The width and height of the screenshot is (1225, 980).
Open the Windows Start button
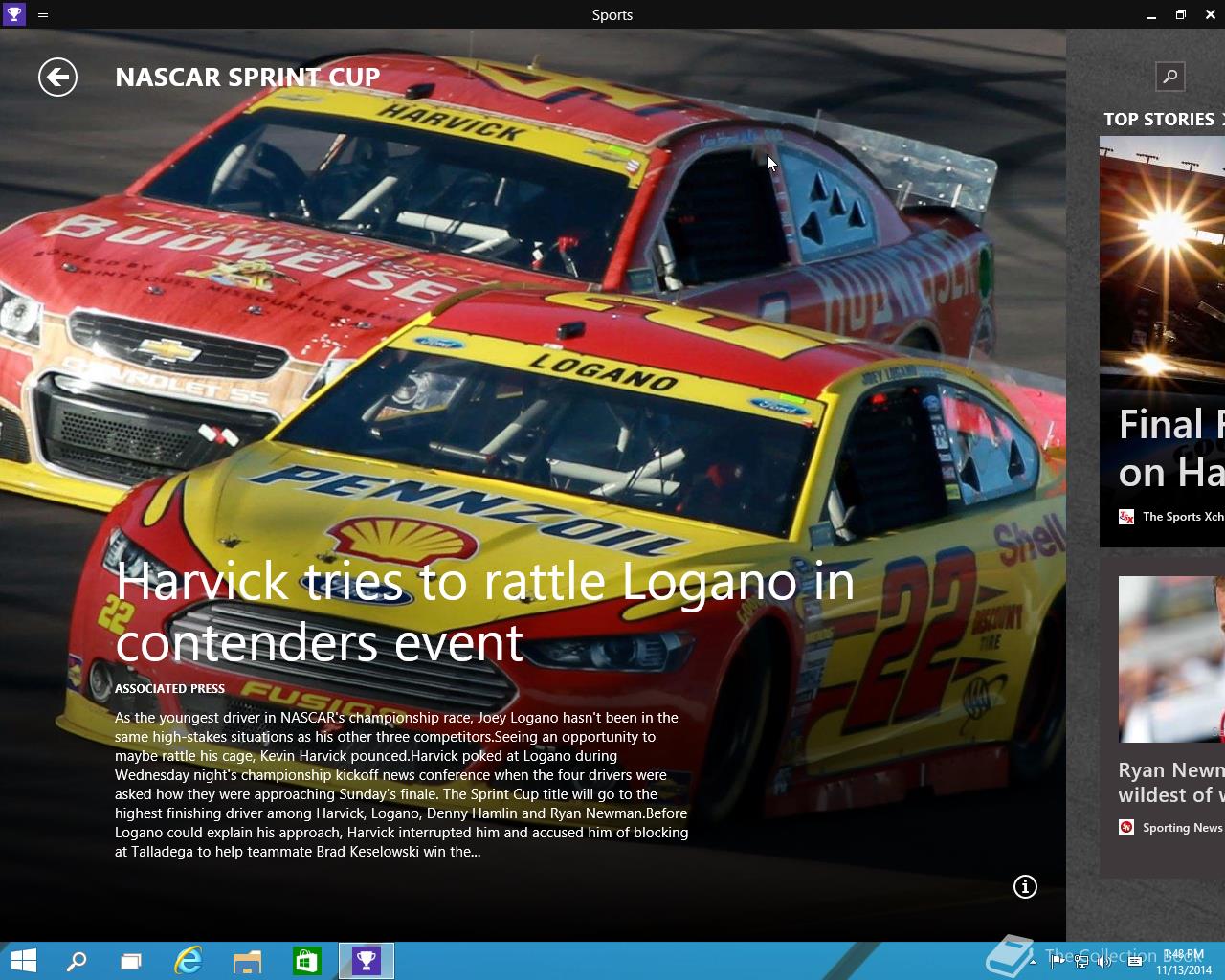(22, 961)
